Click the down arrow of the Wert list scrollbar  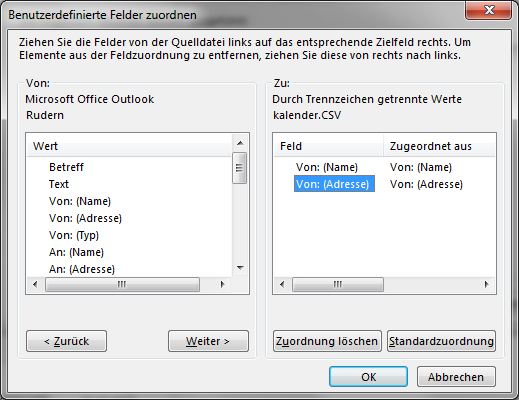click(240, 268)
